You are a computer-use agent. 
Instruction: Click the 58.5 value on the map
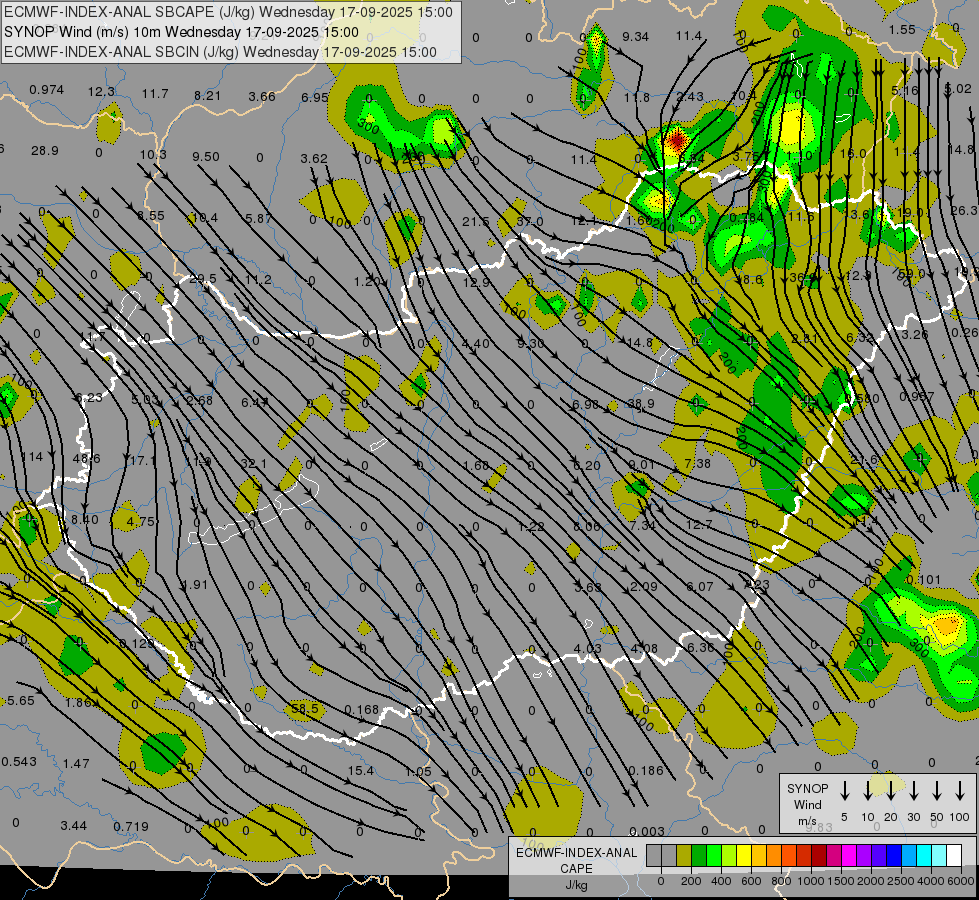point(304,709)
